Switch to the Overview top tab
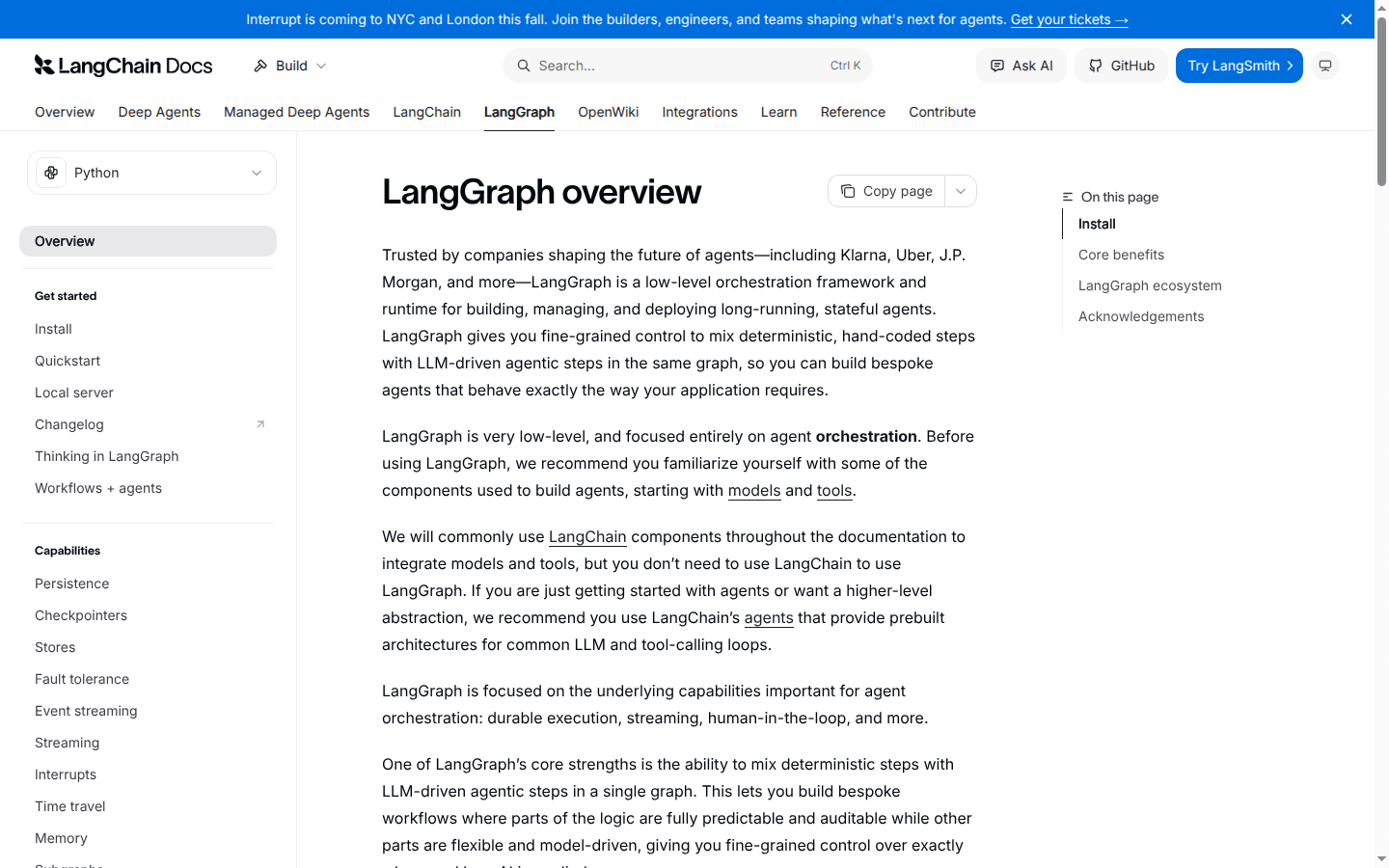This screenshot has width=1389, height=868. pos(65,112)
